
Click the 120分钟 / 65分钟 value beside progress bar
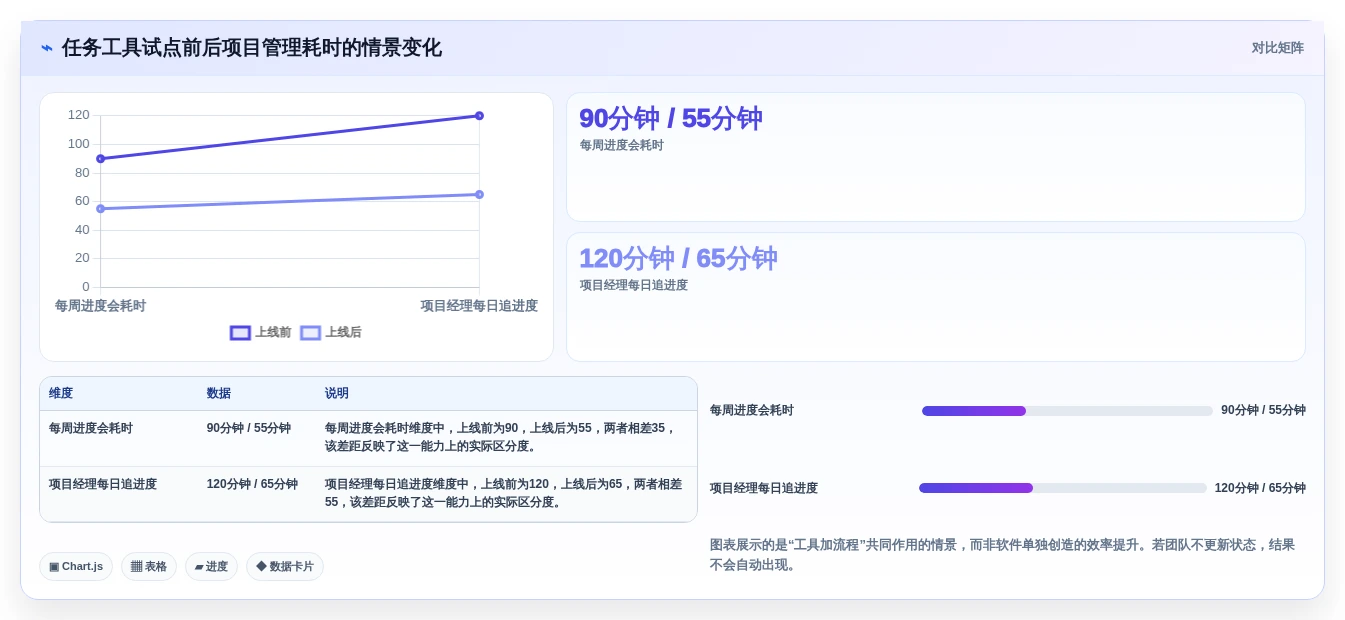[1260, 488]
